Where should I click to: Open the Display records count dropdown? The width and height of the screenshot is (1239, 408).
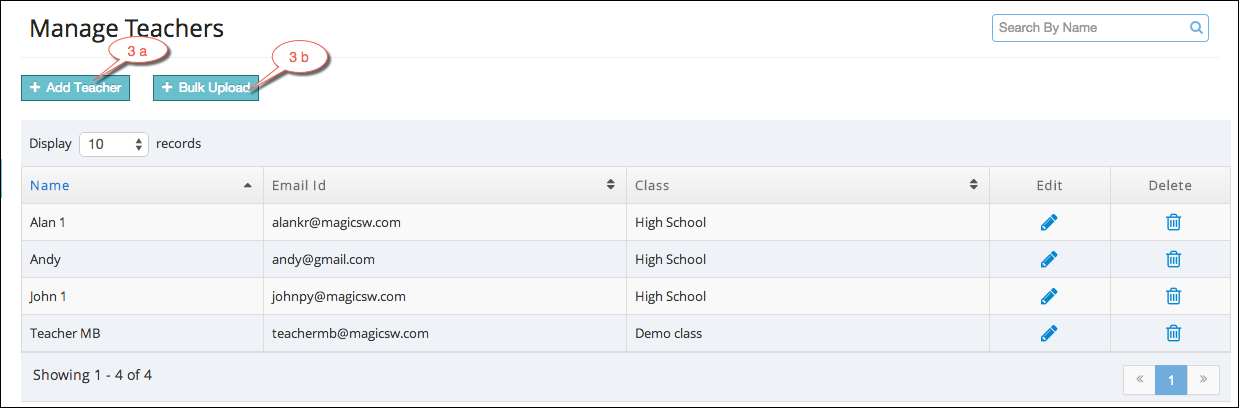point(114,144)
